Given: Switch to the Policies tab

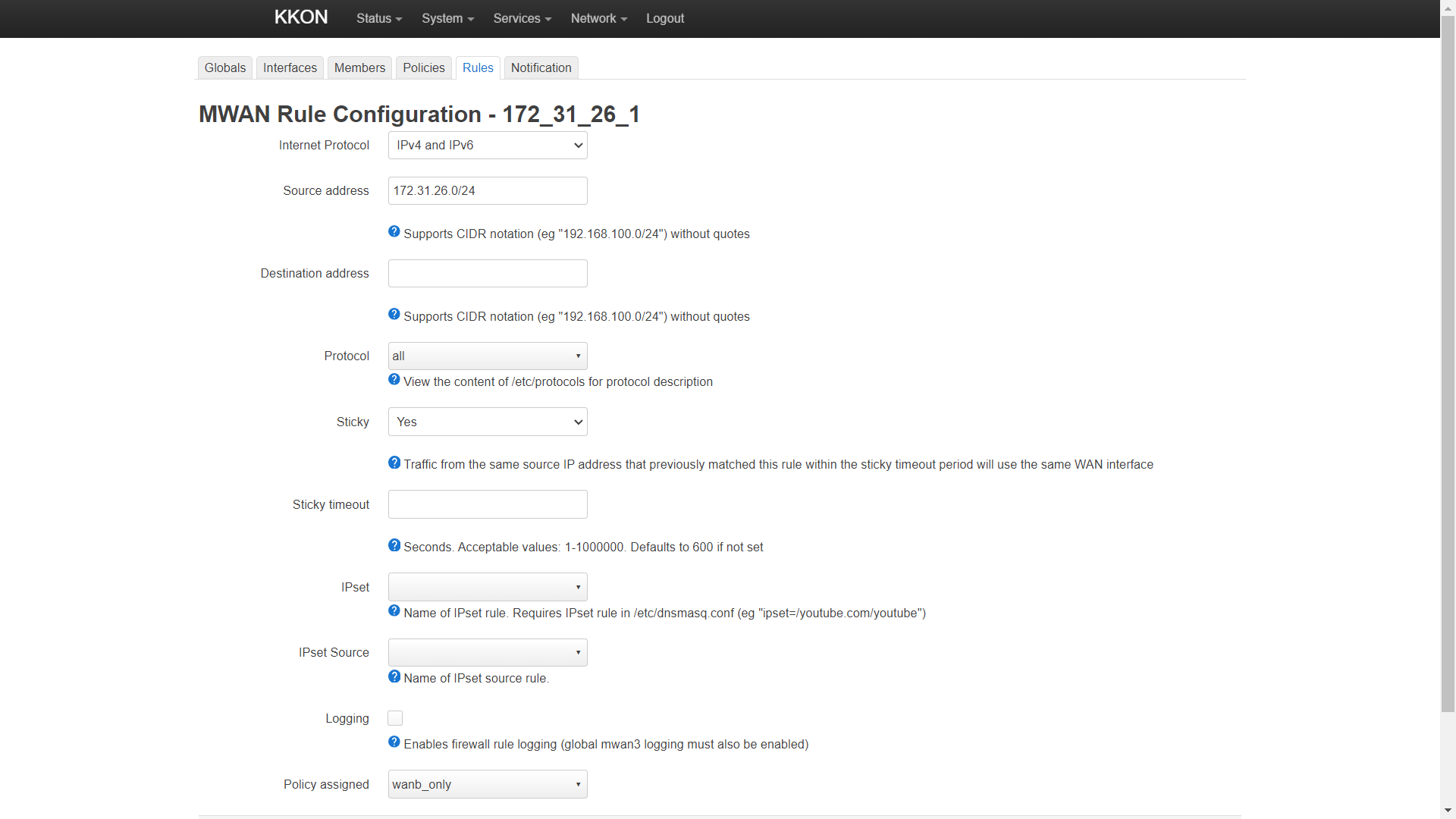Looking at the screenshot, I should [x=424, y=68].
